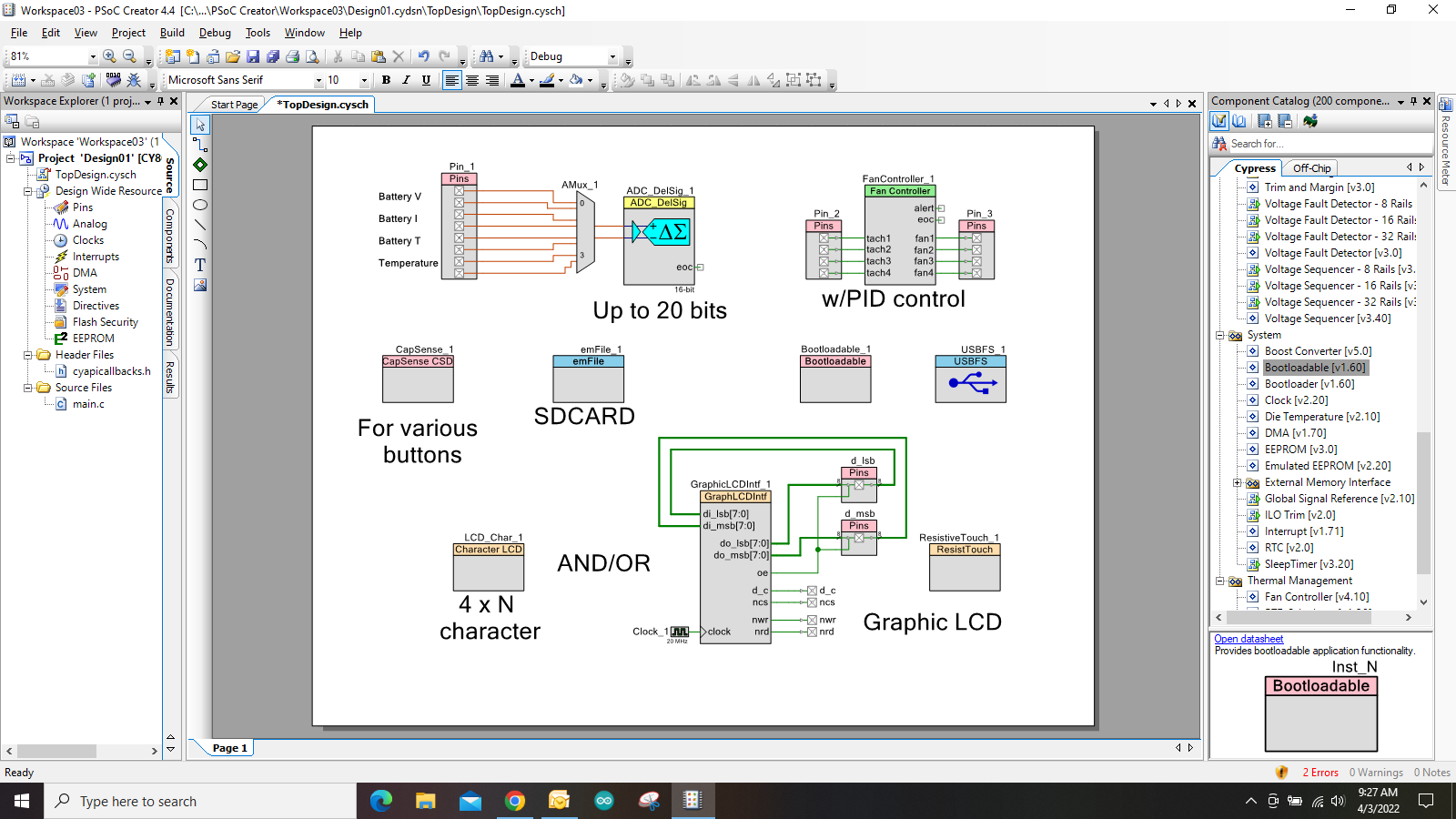
Task: Expand the External Memory Interface node
Action: coord(1237,482)
